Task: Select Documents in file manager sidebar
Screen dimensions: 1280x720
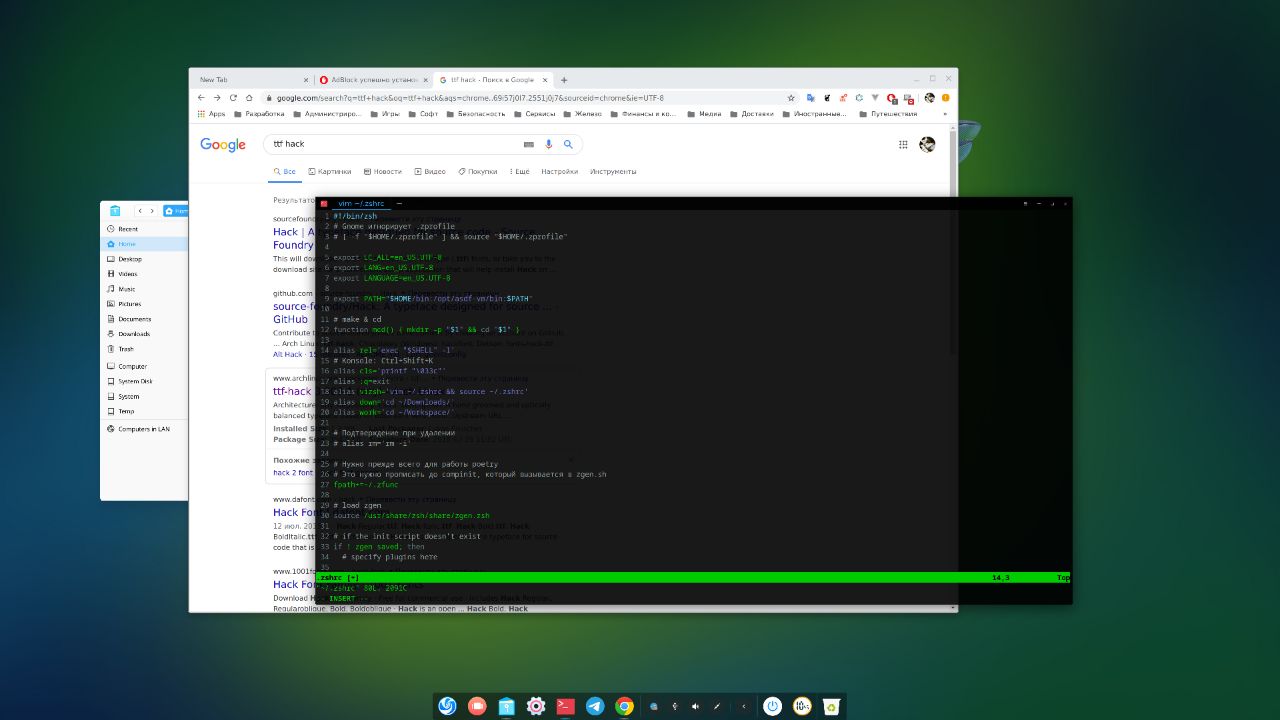Action: point(144,319)
